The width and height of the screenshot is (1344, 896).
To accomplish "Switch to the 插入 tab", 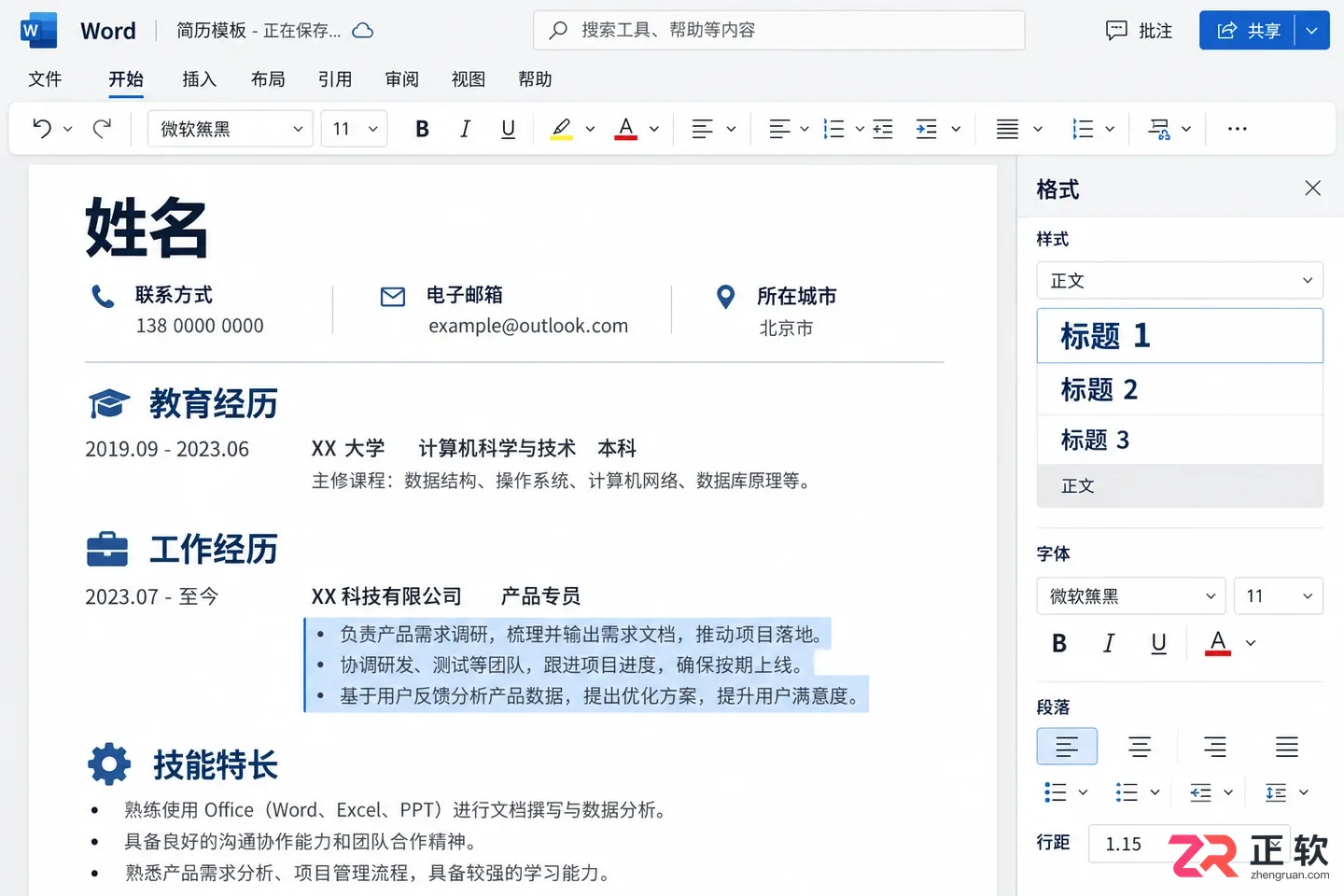I will tap(199, 79).
